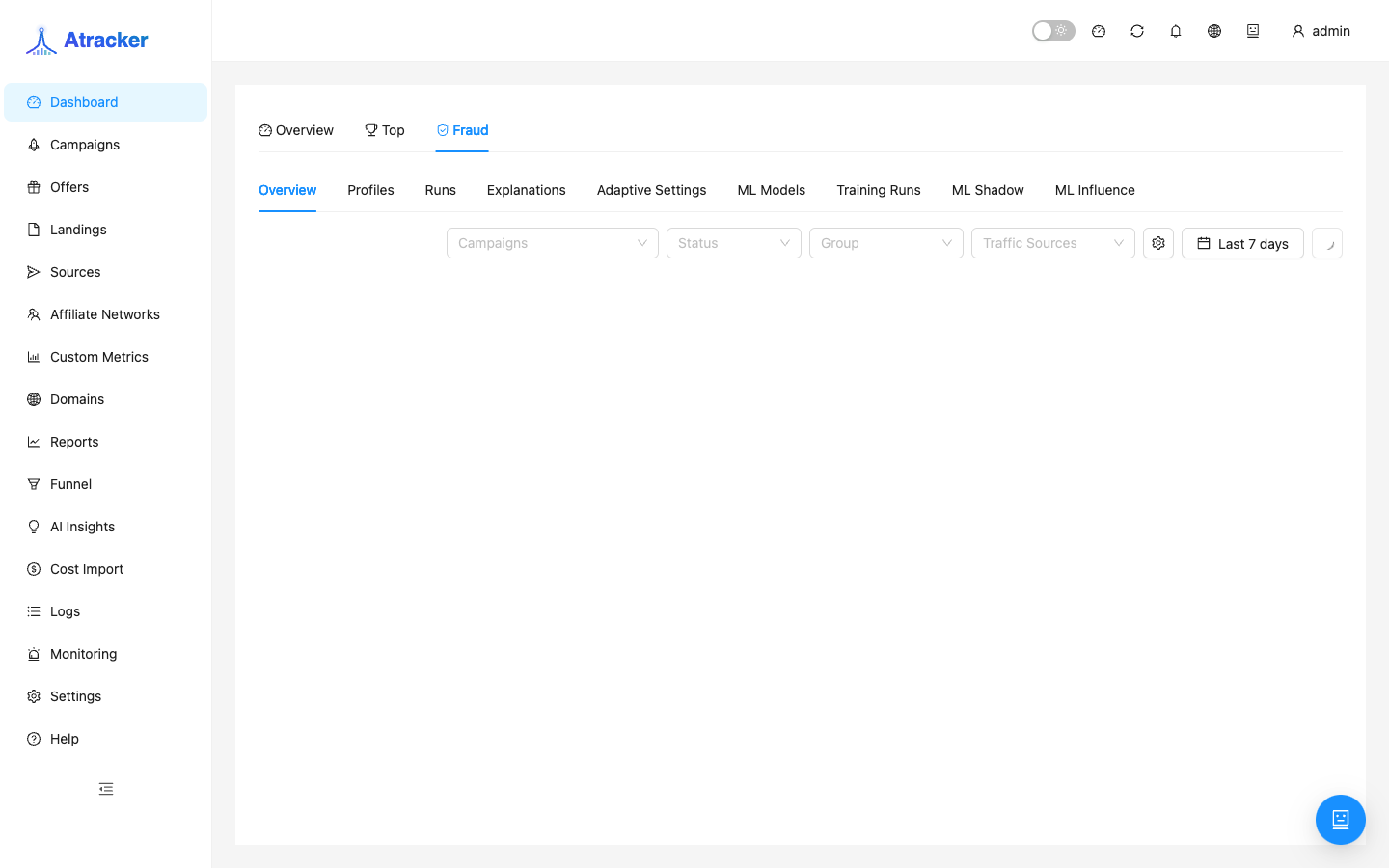Screen dimensions: 1389x868
Task: Click the loading refresh button beside date range
Action: [1327, 243]
